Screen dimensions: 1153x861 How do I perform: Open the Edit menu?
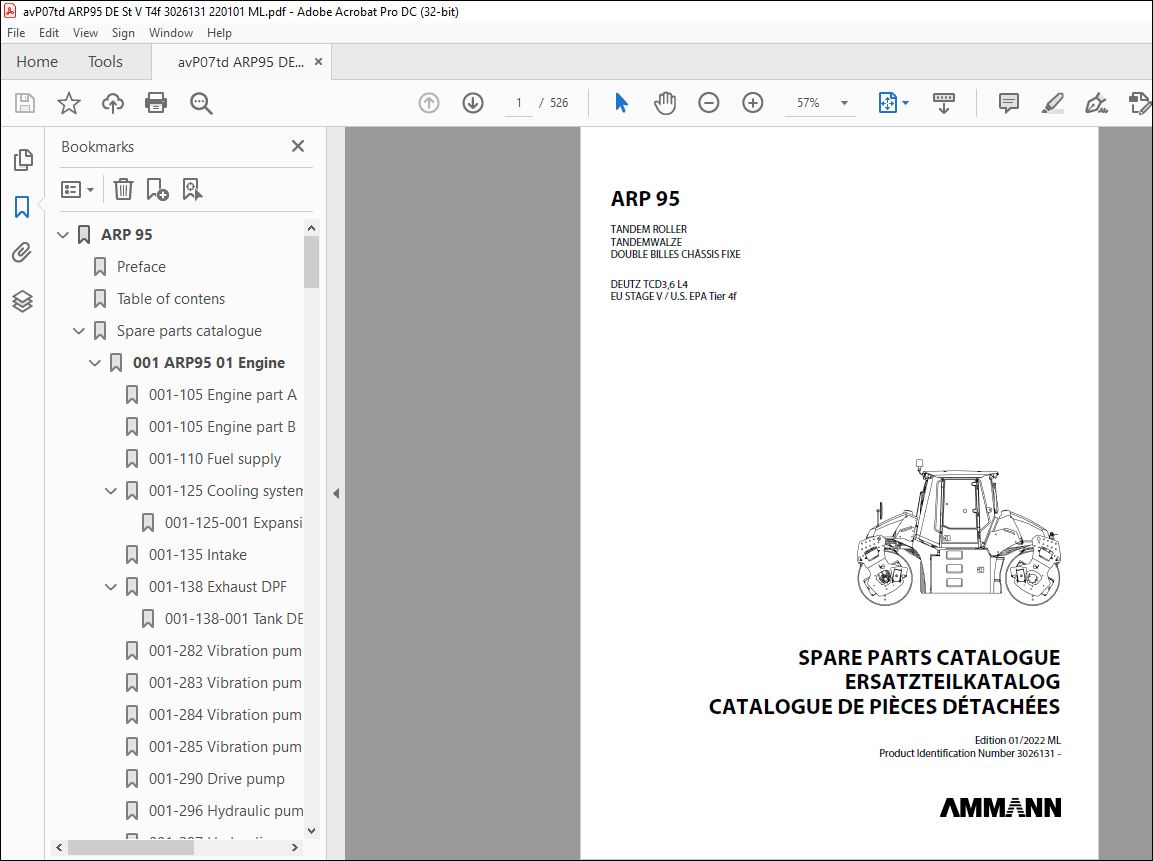click(x=49, y=32)
